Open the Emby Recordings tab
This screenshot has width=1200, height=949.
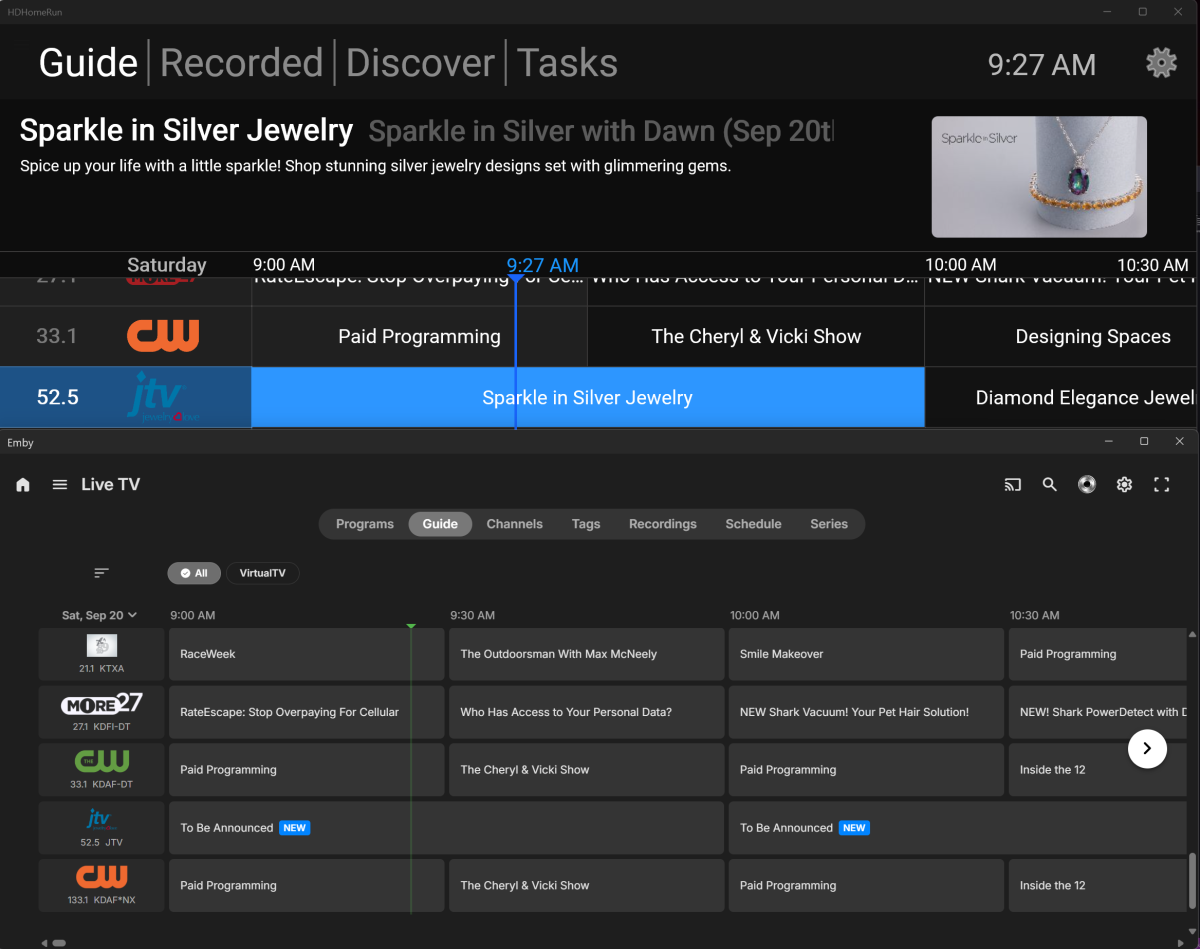click(663, 524)
